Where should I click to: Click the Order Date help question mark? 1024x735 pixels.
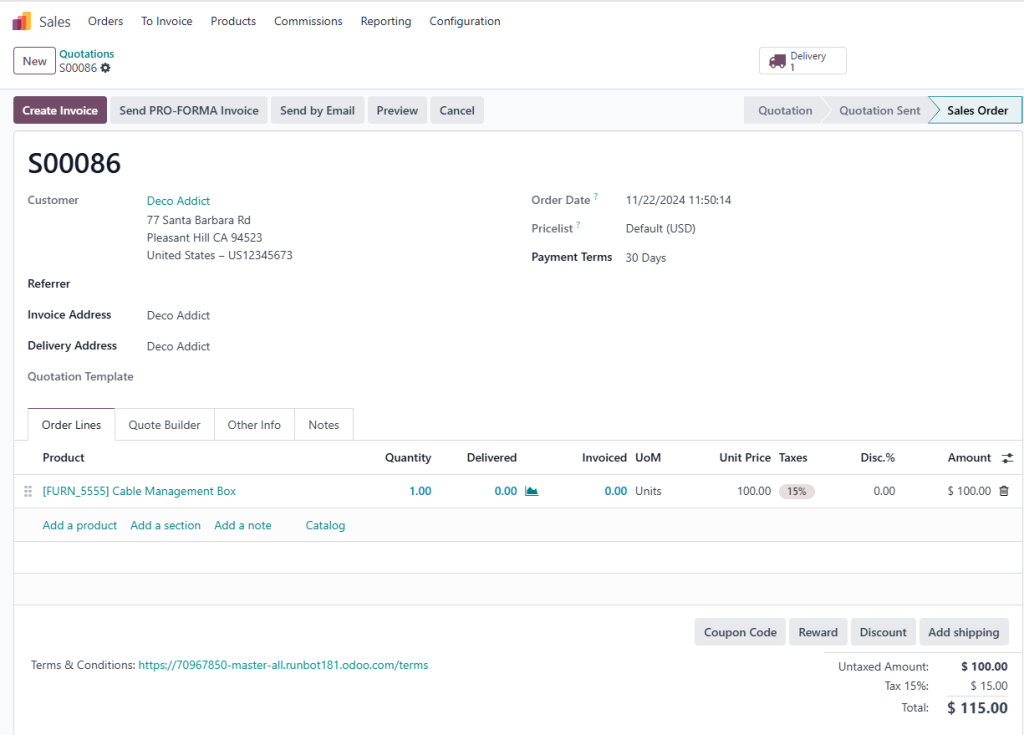coord(596,197)
